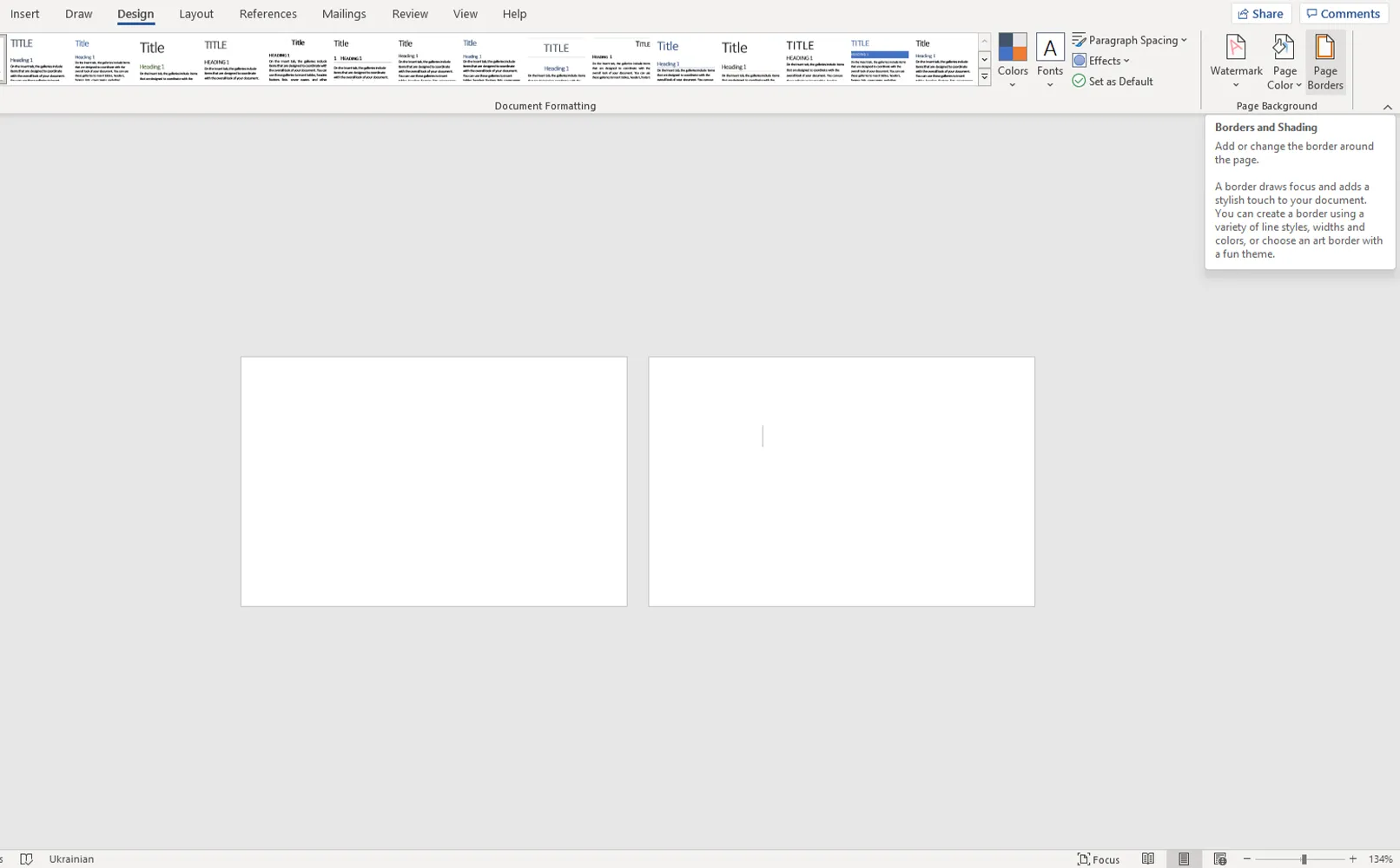
Task: Expand the document formatting styles gallery
Action: tap(984, 77)
